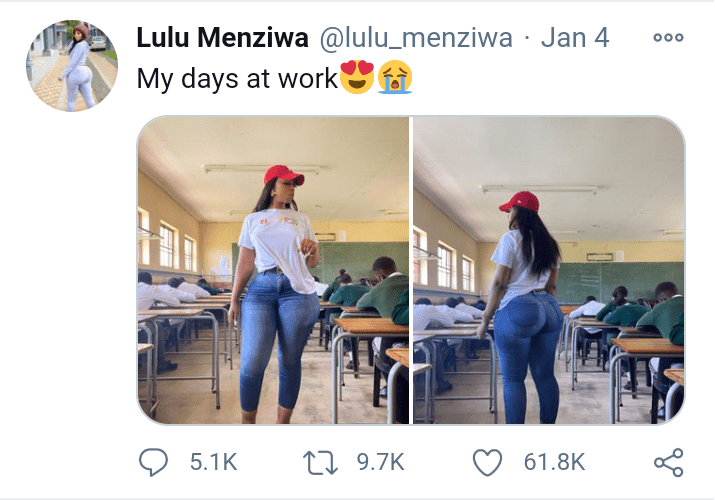Click the red cap in left photo
Viewport: 715px width, 500px height.
tap(284, 175)
